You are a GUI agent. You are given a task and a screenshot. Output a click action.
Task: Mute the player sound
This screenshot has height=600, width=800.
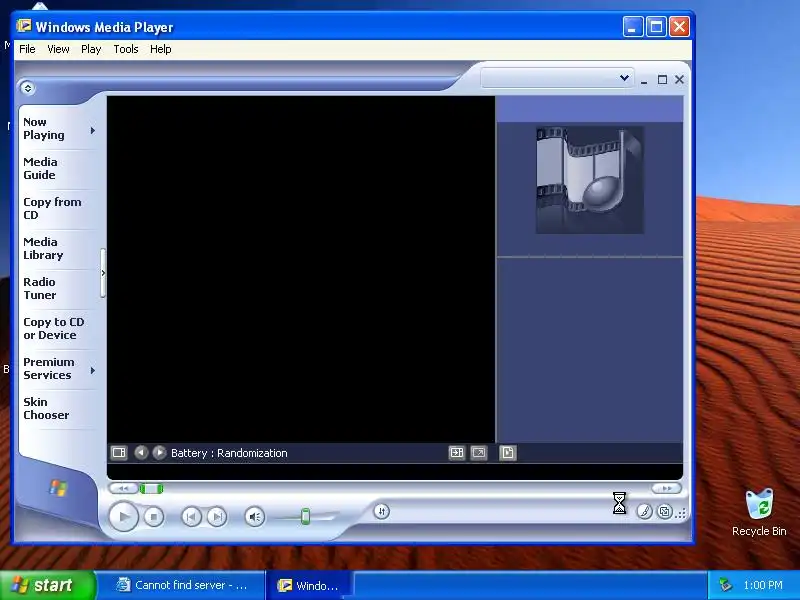(254, 517)
